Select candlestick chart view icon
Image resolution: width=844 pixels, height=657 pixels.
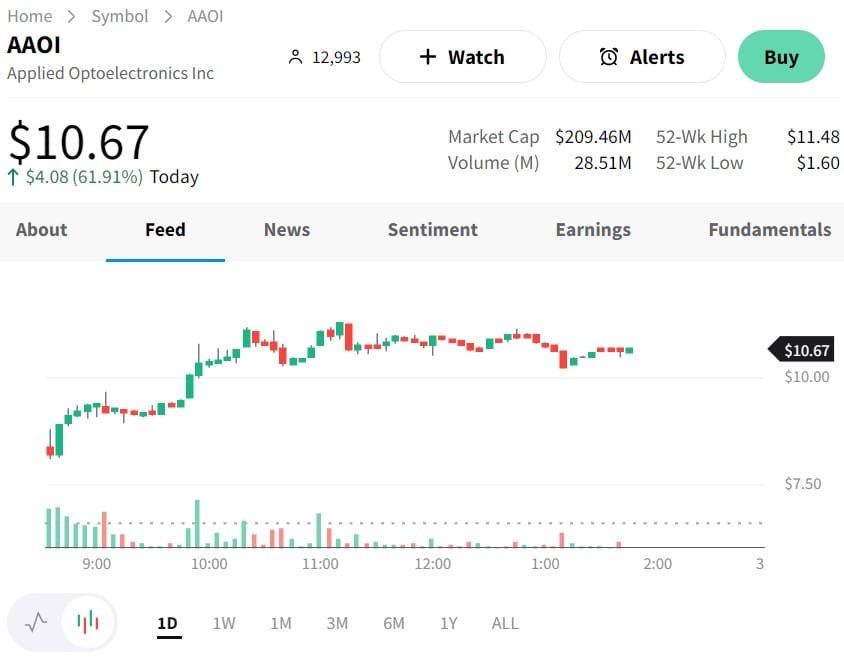click(x=89, y=623)
